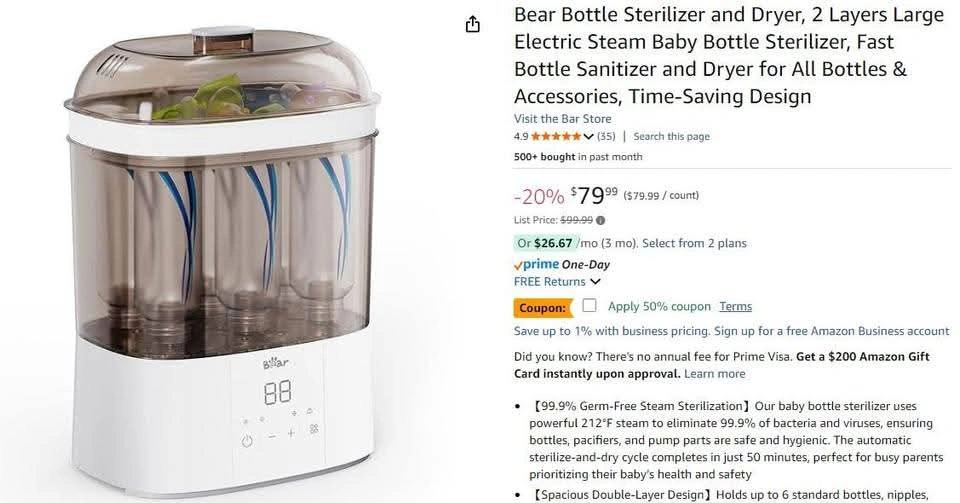Click the share icon above product image
Screen dimensions: 960x503
pos(474,24)
